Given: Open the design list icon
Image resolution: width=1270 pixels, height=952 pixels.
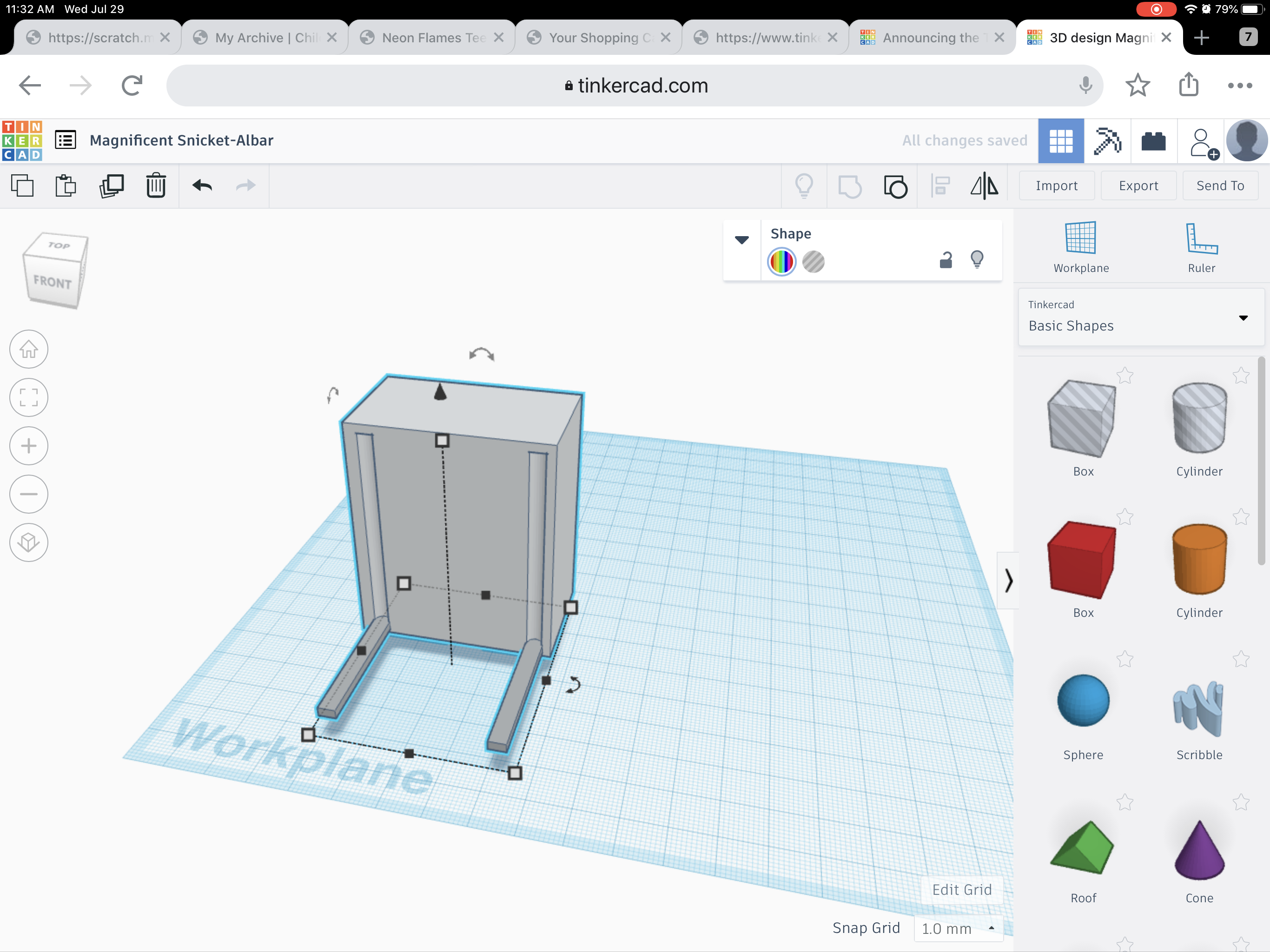Looking at the screenshot, I should pos(66,140).
